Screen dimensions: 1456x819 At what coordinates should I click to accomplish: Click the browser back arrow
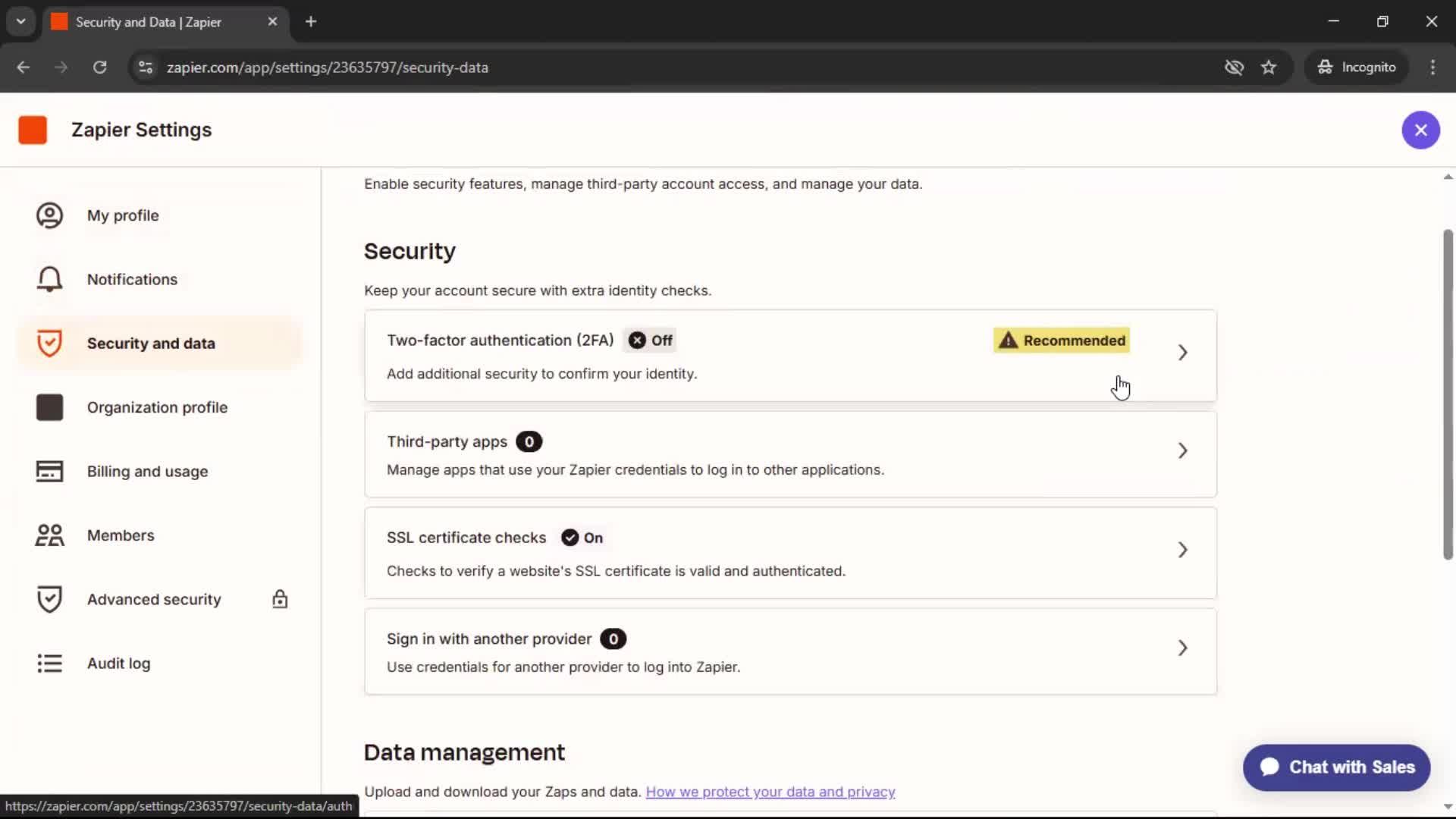coord(23,67)
